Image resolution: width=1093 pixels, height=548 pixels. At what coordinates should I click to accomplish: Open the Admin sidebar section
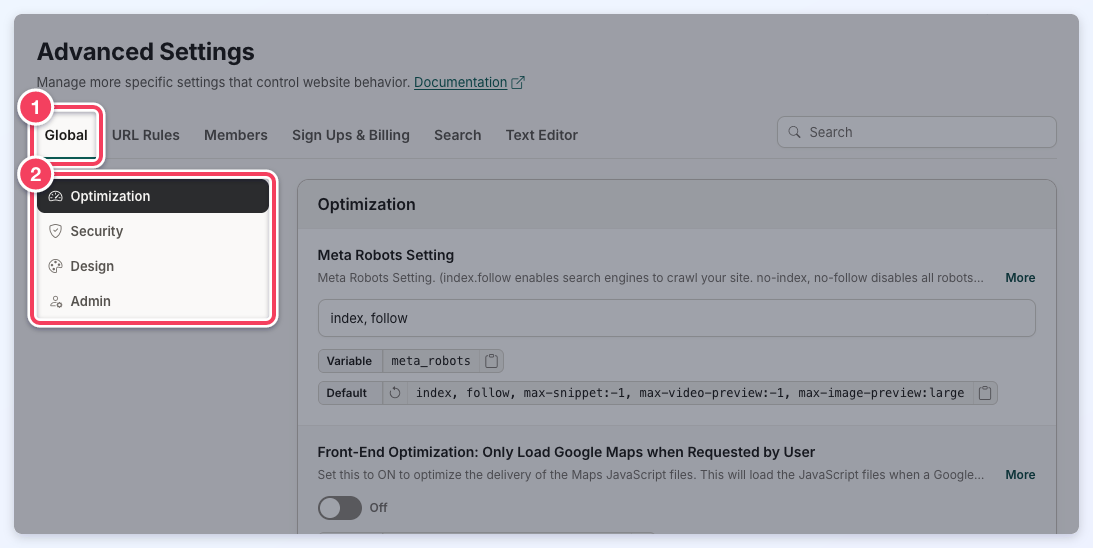pyautogui.click(x=153, y=301)
